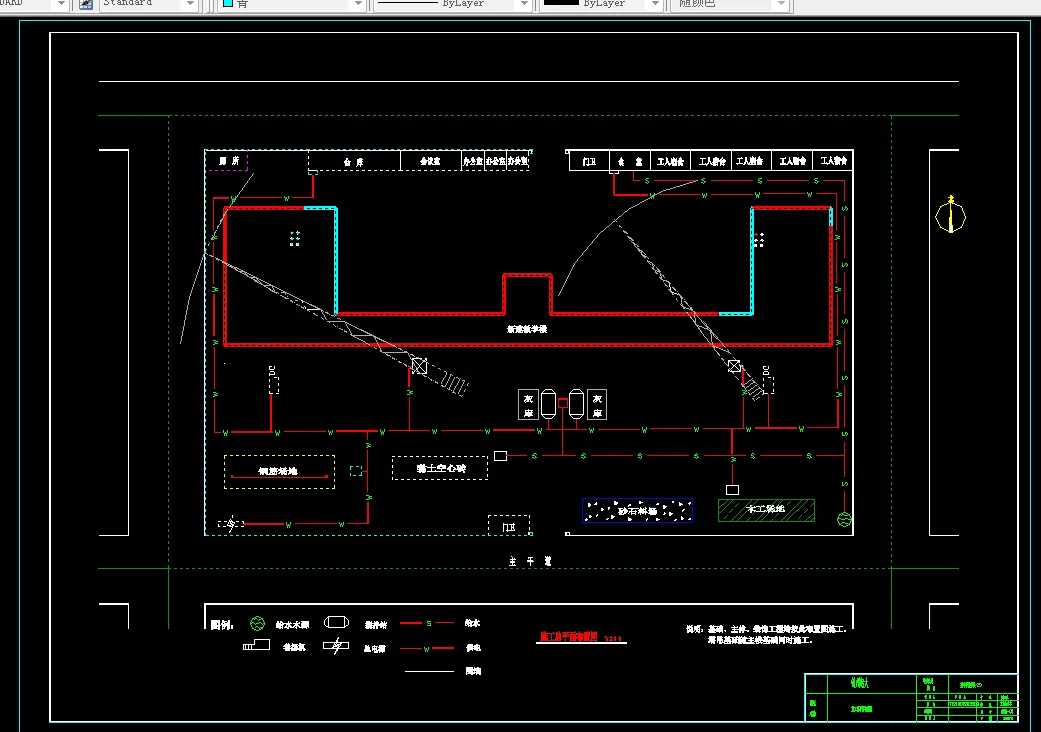Open the cyan 青 color dropdown
This screenshot has height=732, width=1041.
pyautogui.click(x=359, y=4)
